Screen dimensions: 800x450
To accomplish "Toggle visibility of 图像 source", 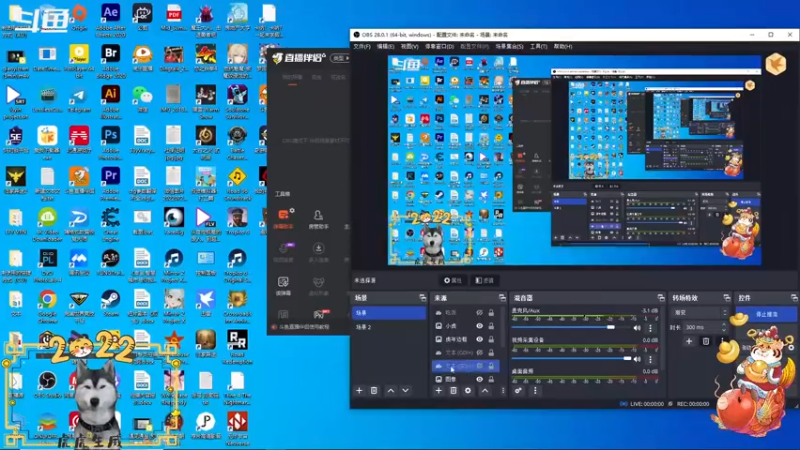I will pyautogui.click(x=480, y=379).
